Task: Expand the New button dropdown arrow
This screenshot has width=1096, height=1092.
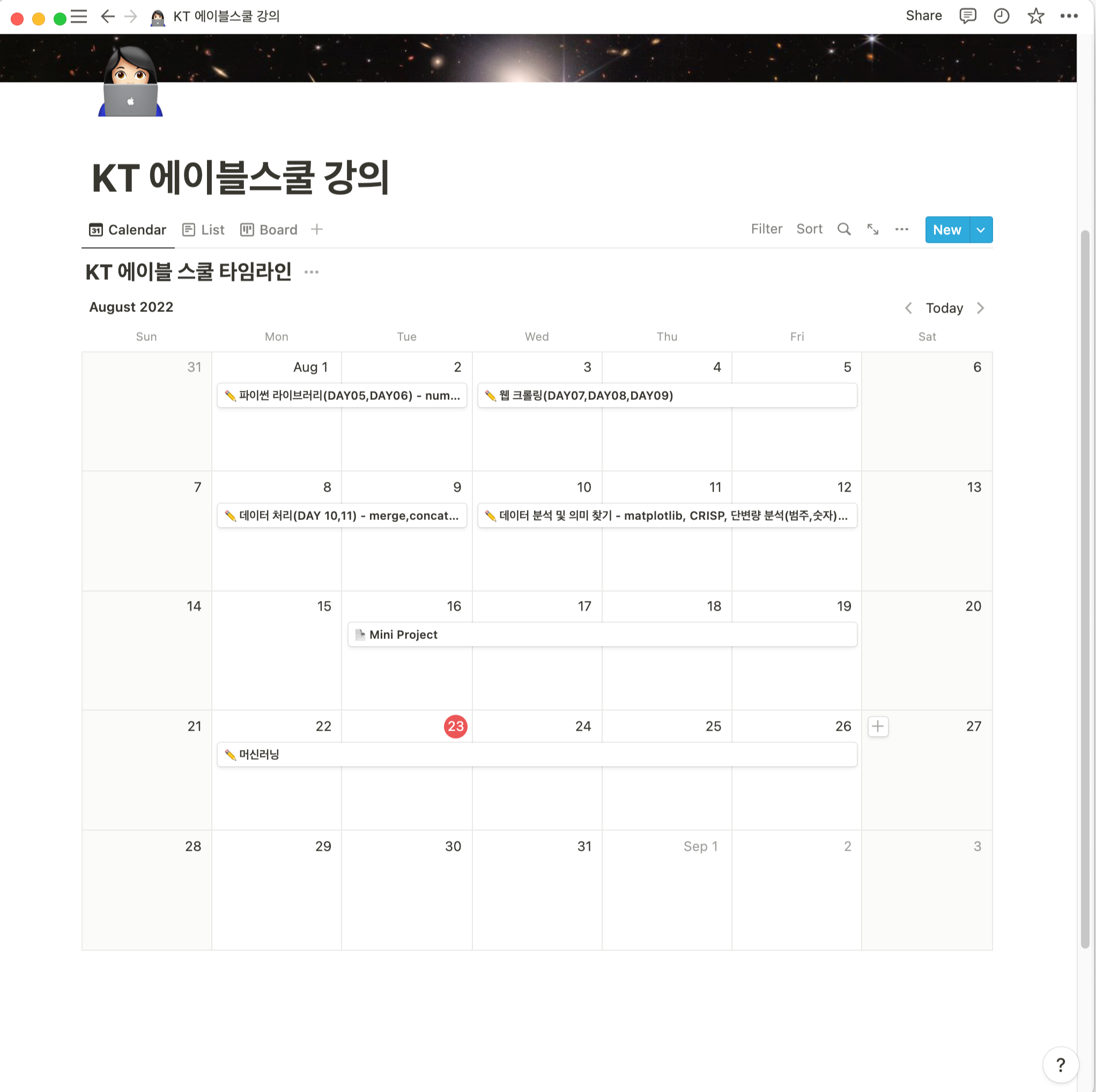Action: point(980,230)
